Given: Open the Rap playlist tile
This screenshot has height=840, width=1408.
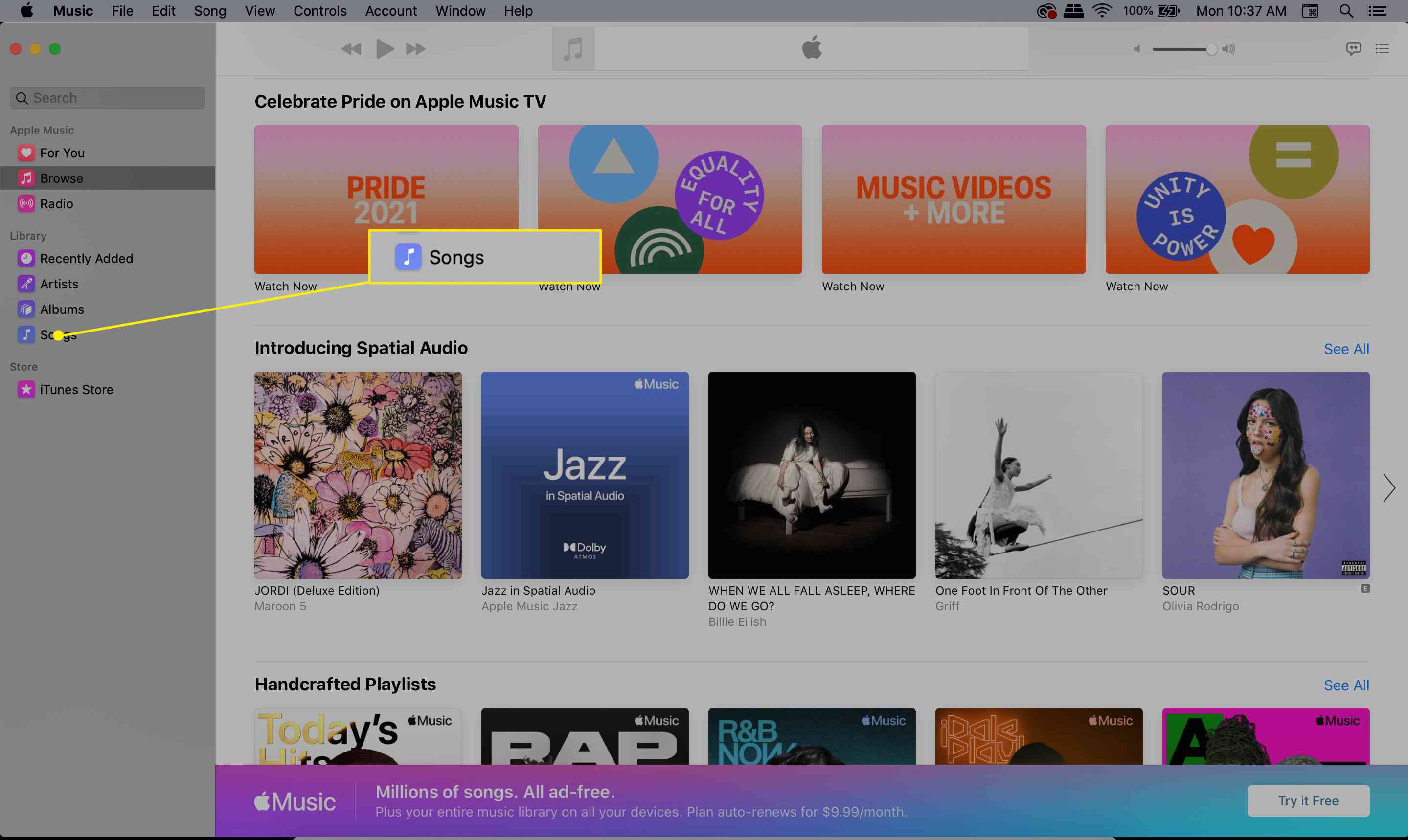Looking at the screenshot, I should coord(585,736).
